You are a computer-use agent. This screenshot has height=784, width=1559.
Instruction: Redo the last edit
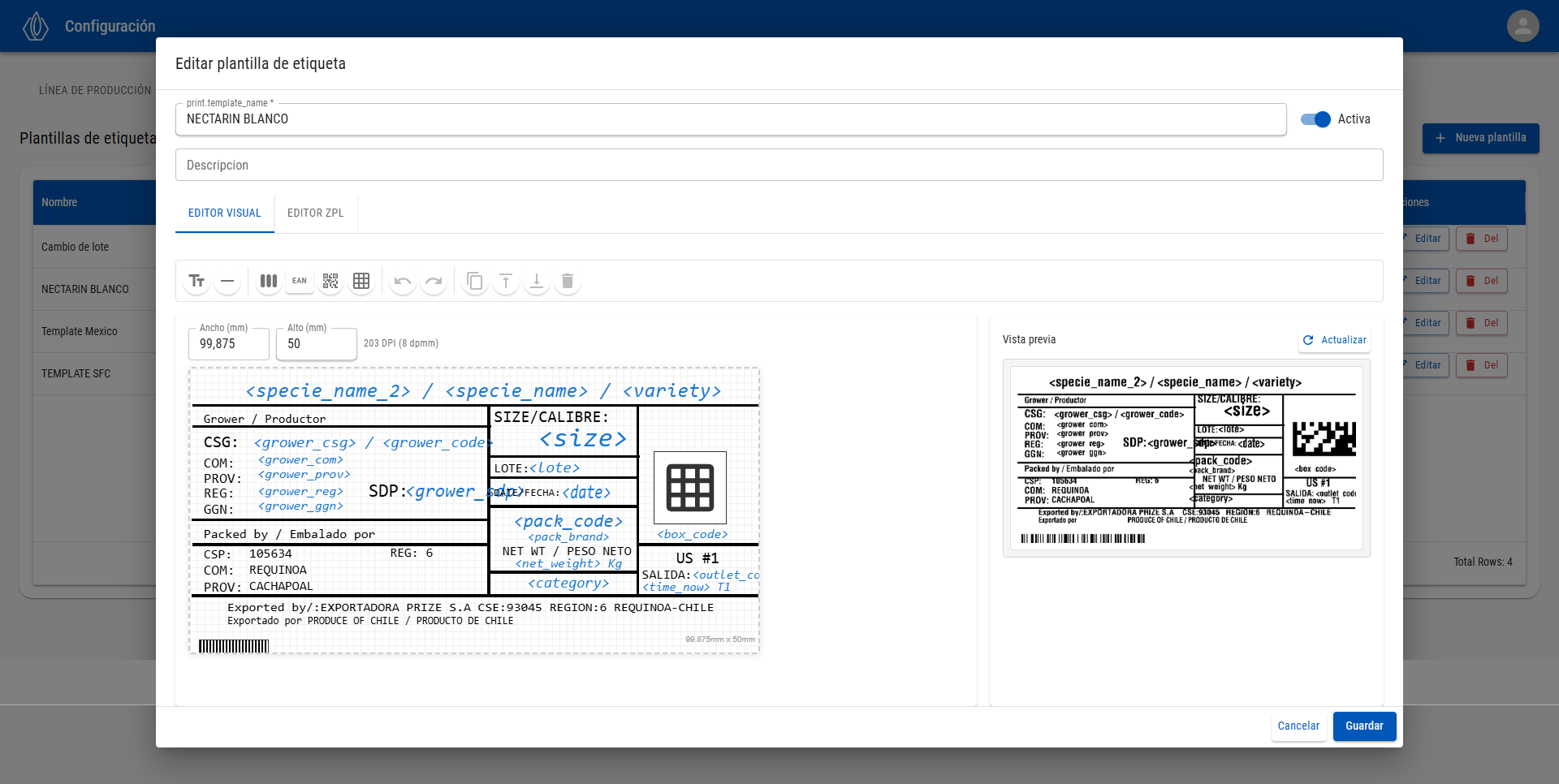pyautogui.click(x=434, y=282)
